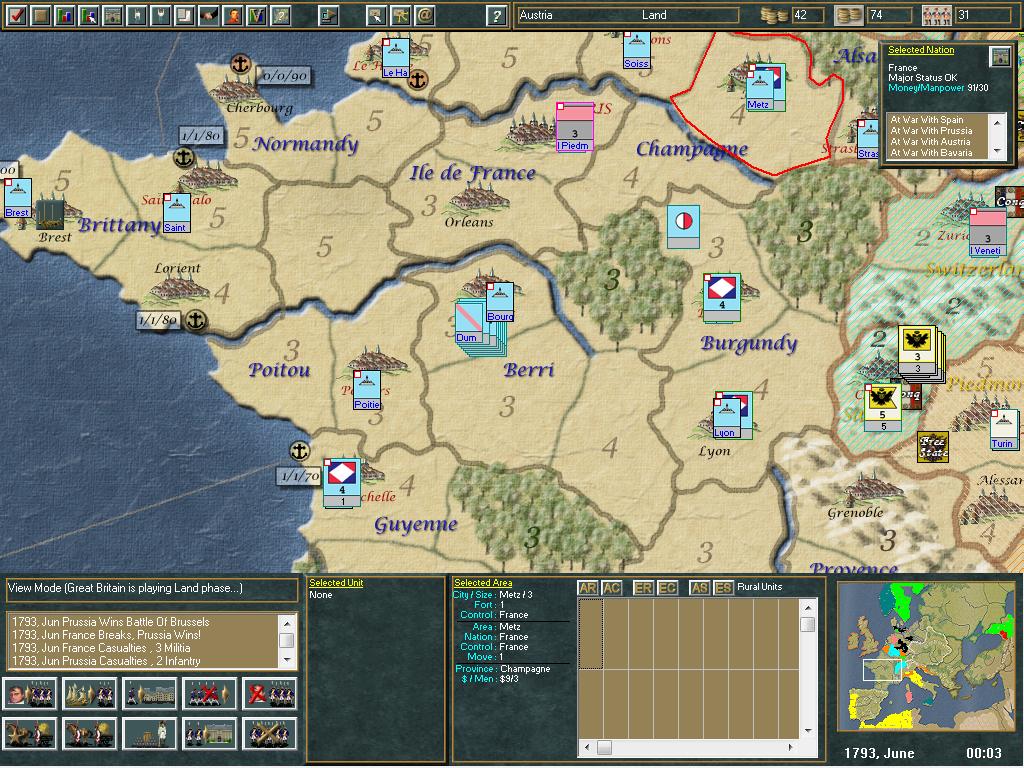Image resolution: width=1024 pixels, height=768 pixels.
Task: Select 'At War With Spain' entry
Action: [927, 120]
